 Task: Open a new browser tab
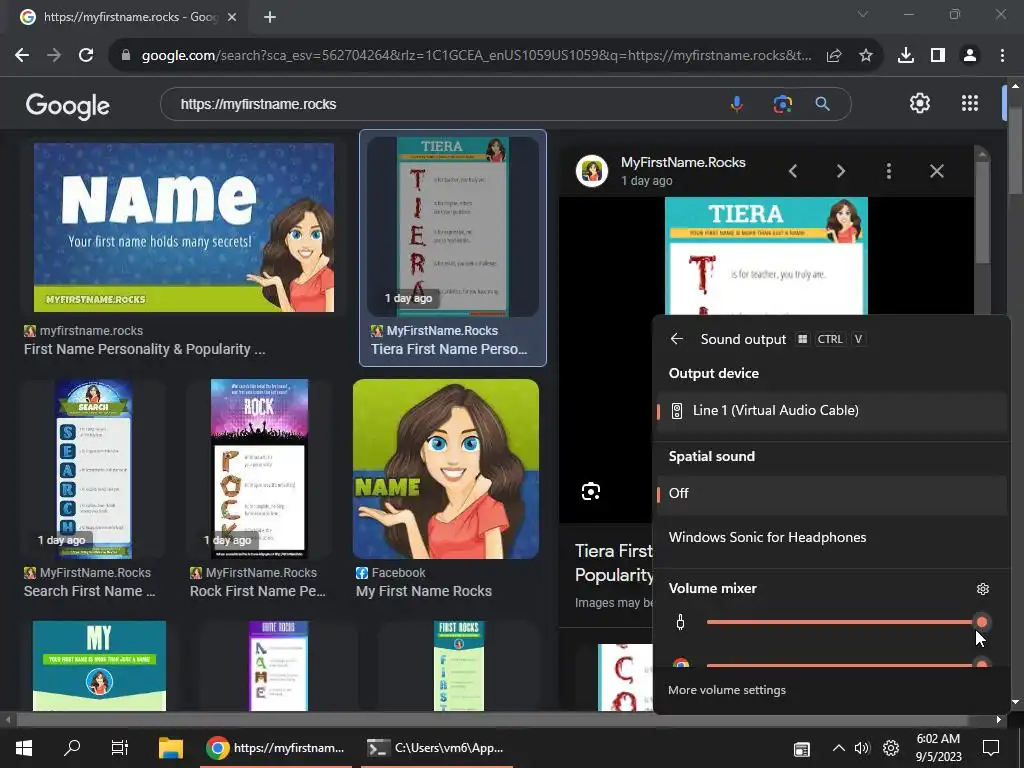click(x=270, y=17)
